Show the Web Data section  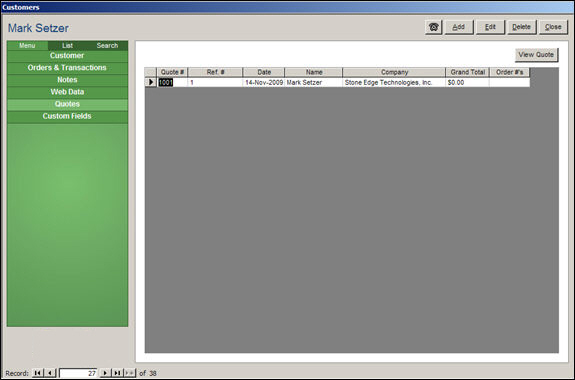point(67,92)
